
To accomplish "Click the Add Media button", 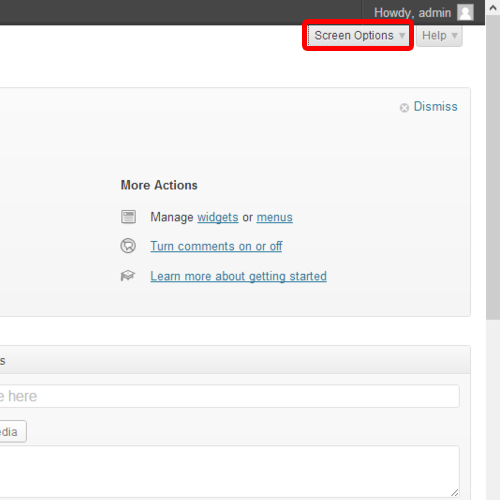I will (13, 432).
